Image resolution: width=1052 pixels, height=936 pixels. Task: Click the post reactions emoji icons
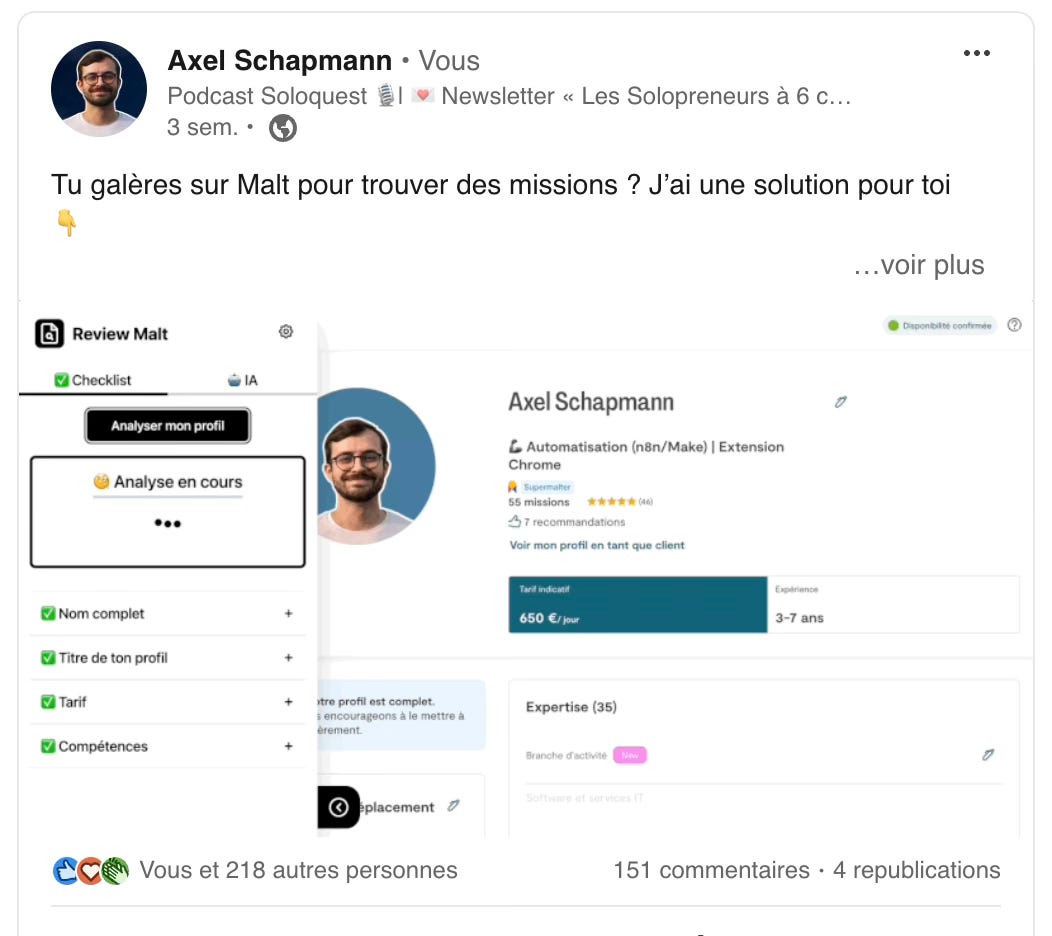click(91, 871)
